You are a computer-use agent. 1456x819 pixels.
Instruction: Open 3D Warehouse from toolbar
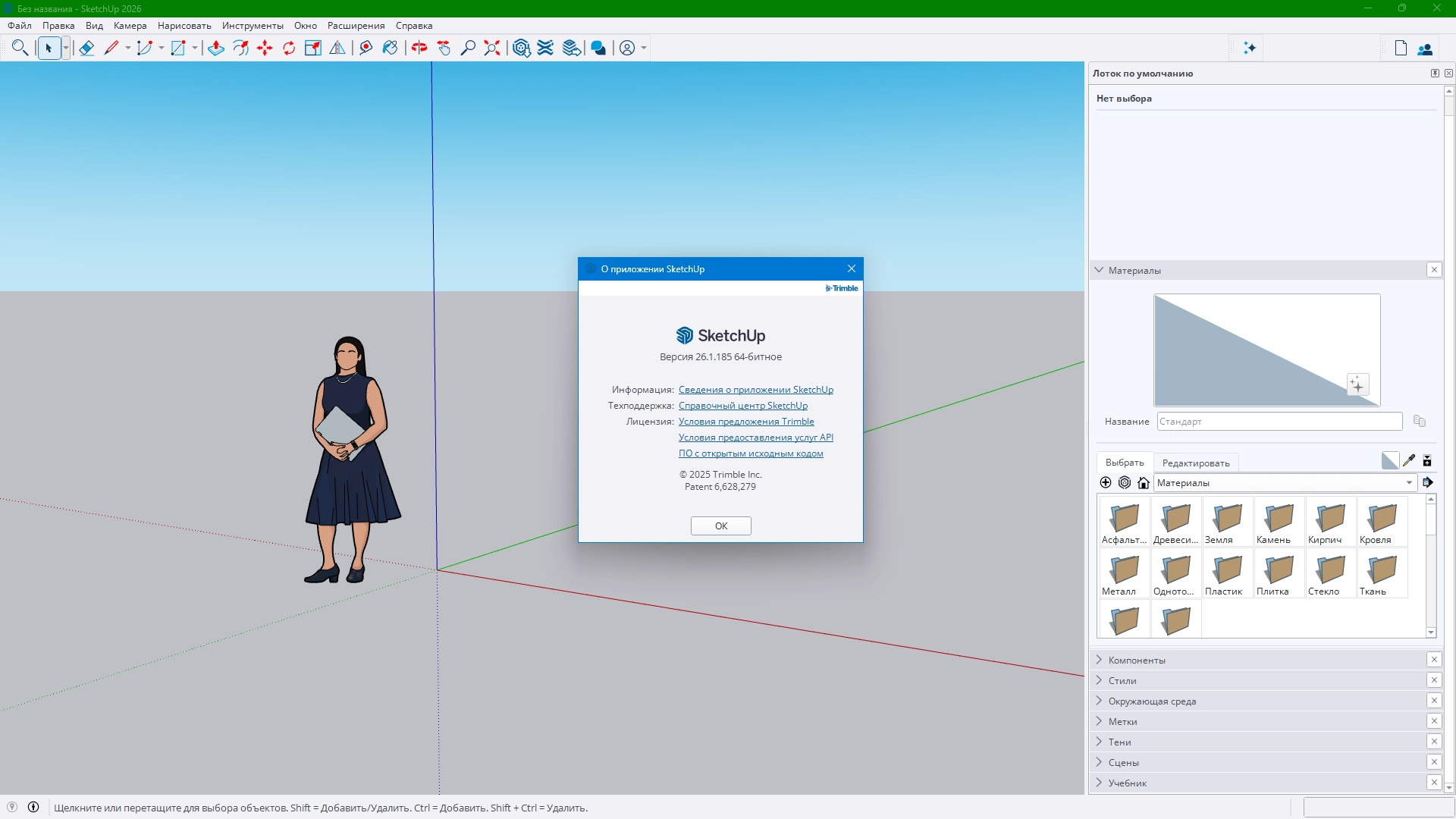pos(521,48)
